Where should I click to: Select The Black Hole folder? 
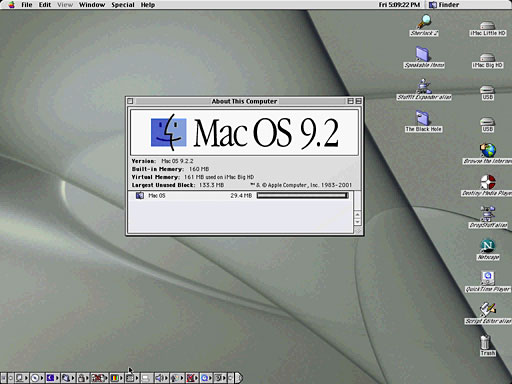[x=424, y=121]
